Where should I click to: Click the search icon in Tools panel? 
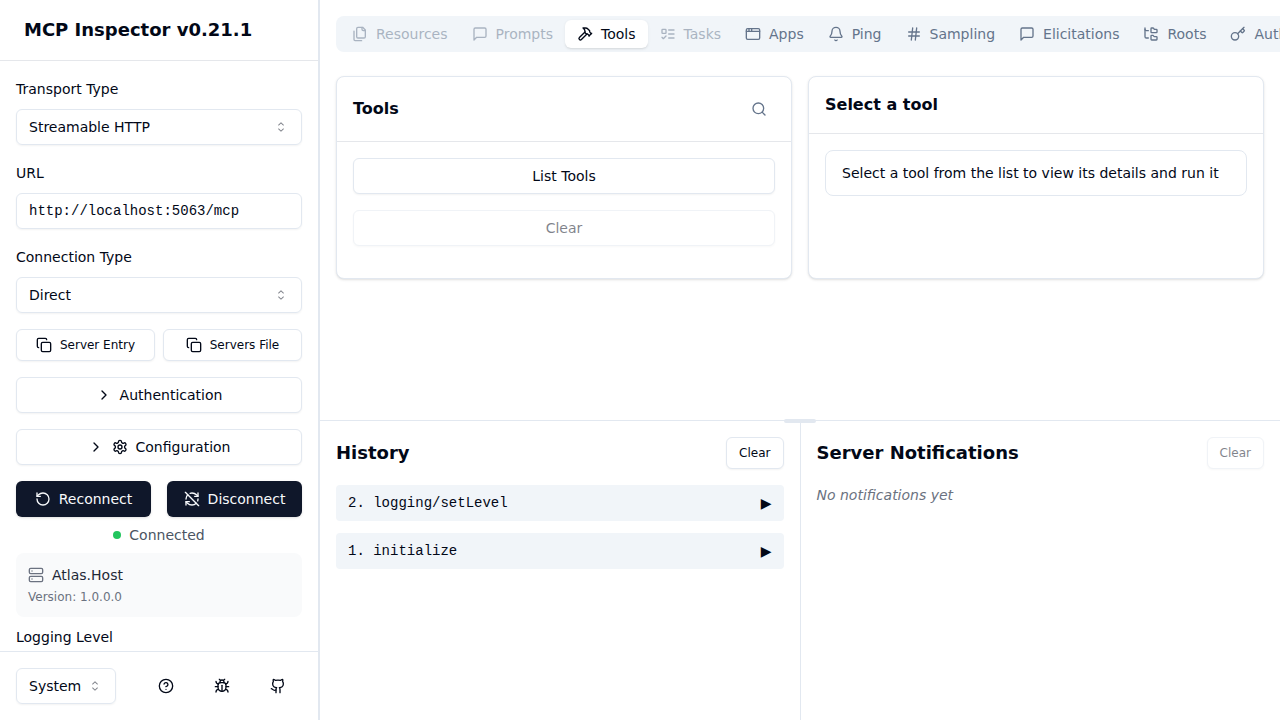coord(758,109)
